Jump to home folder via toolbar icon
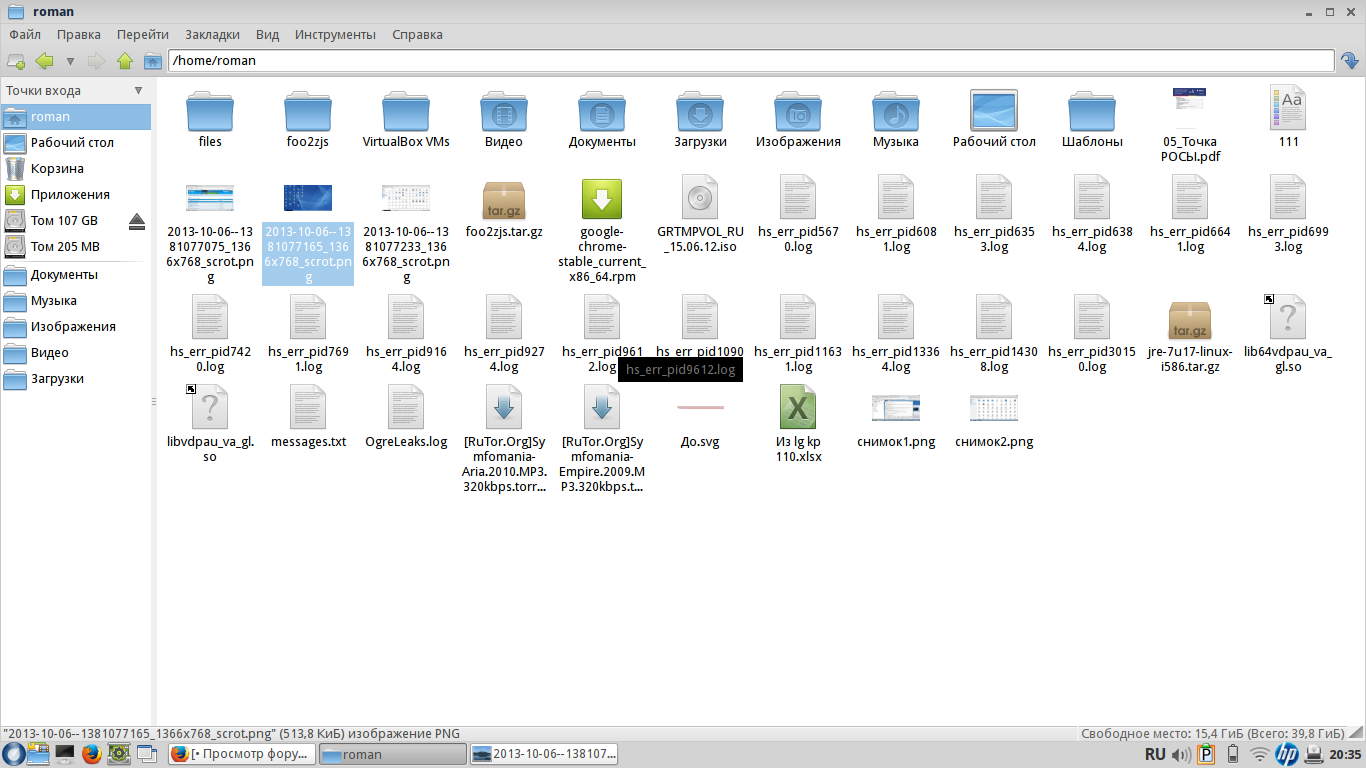 [x=152, y=61]
